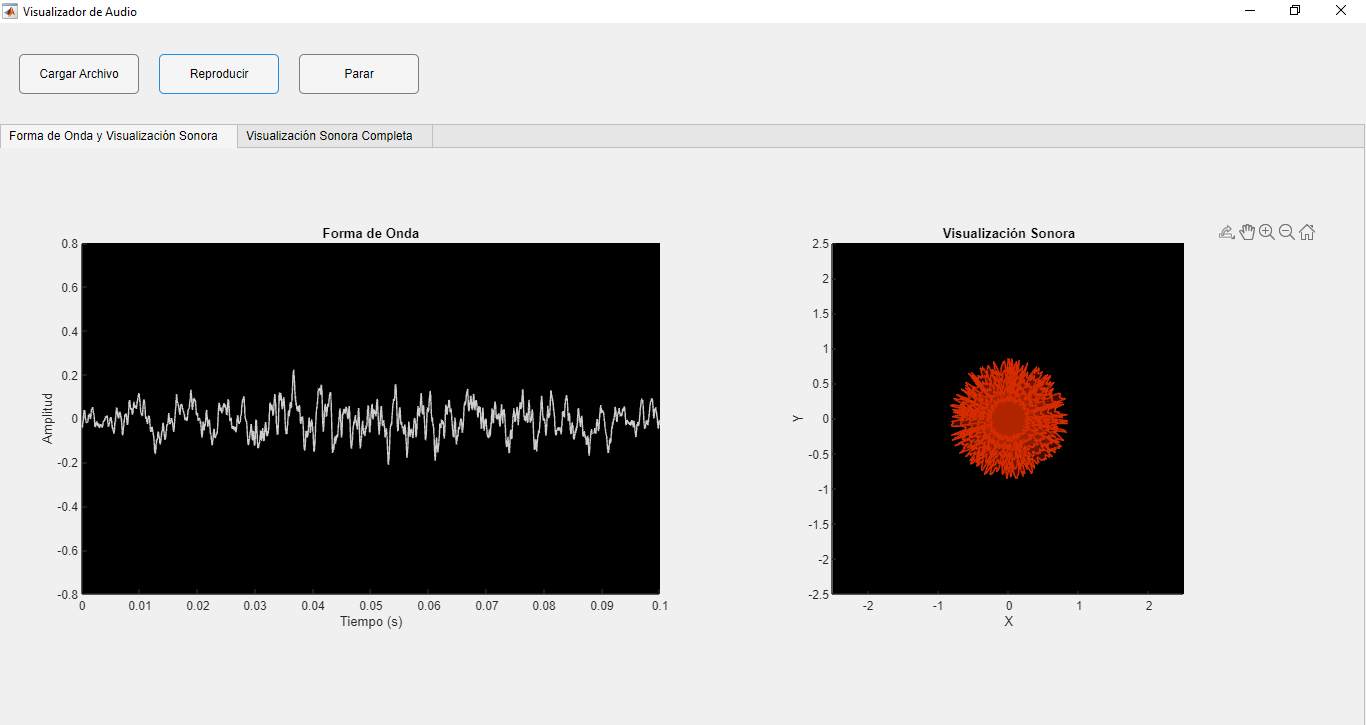Restore view with the home icon
The height and width of the screenshot is (725, 1366).
click(1307, 231)
